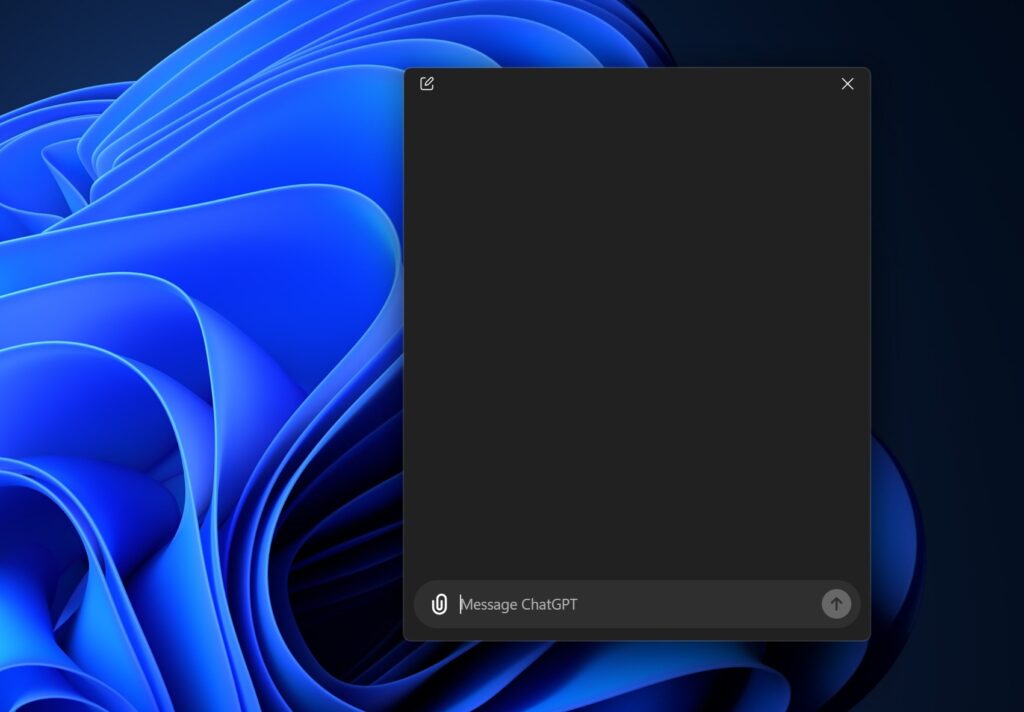Submit the message with the send button
1024x712 pixels.
[x=835, y=604]
